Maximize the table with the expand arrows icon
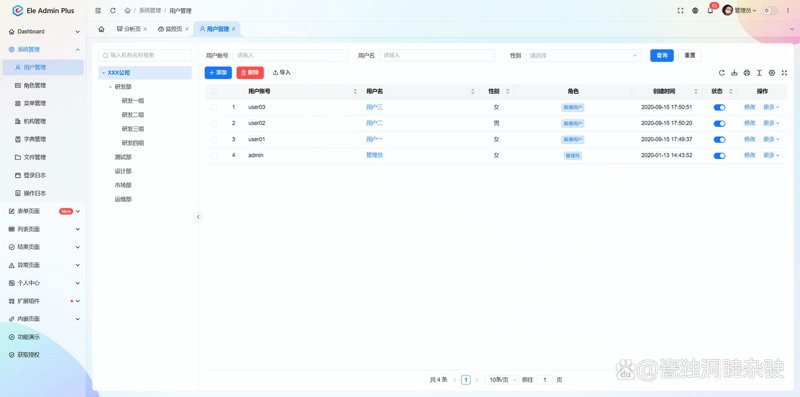The image size is (800, 397). (x=784, y=73)
